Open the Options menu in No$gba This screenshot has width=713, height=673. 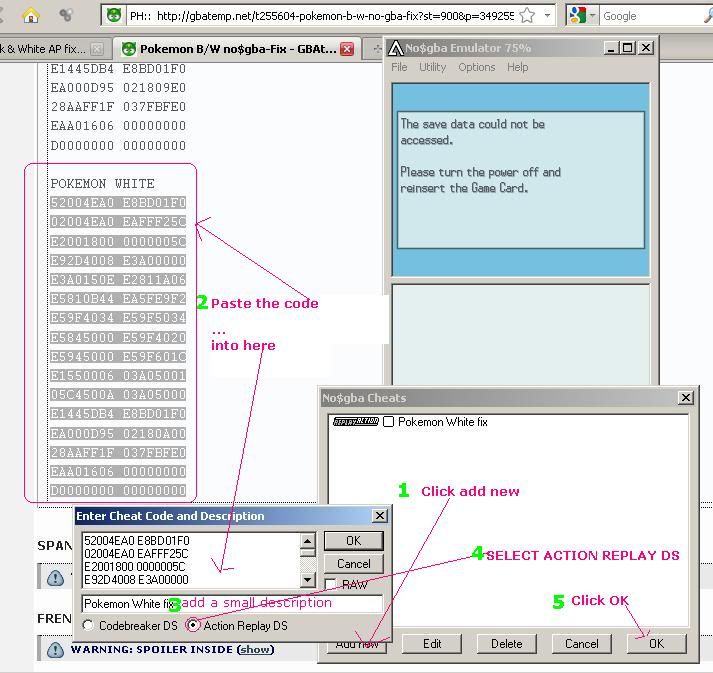pos(476,67)
